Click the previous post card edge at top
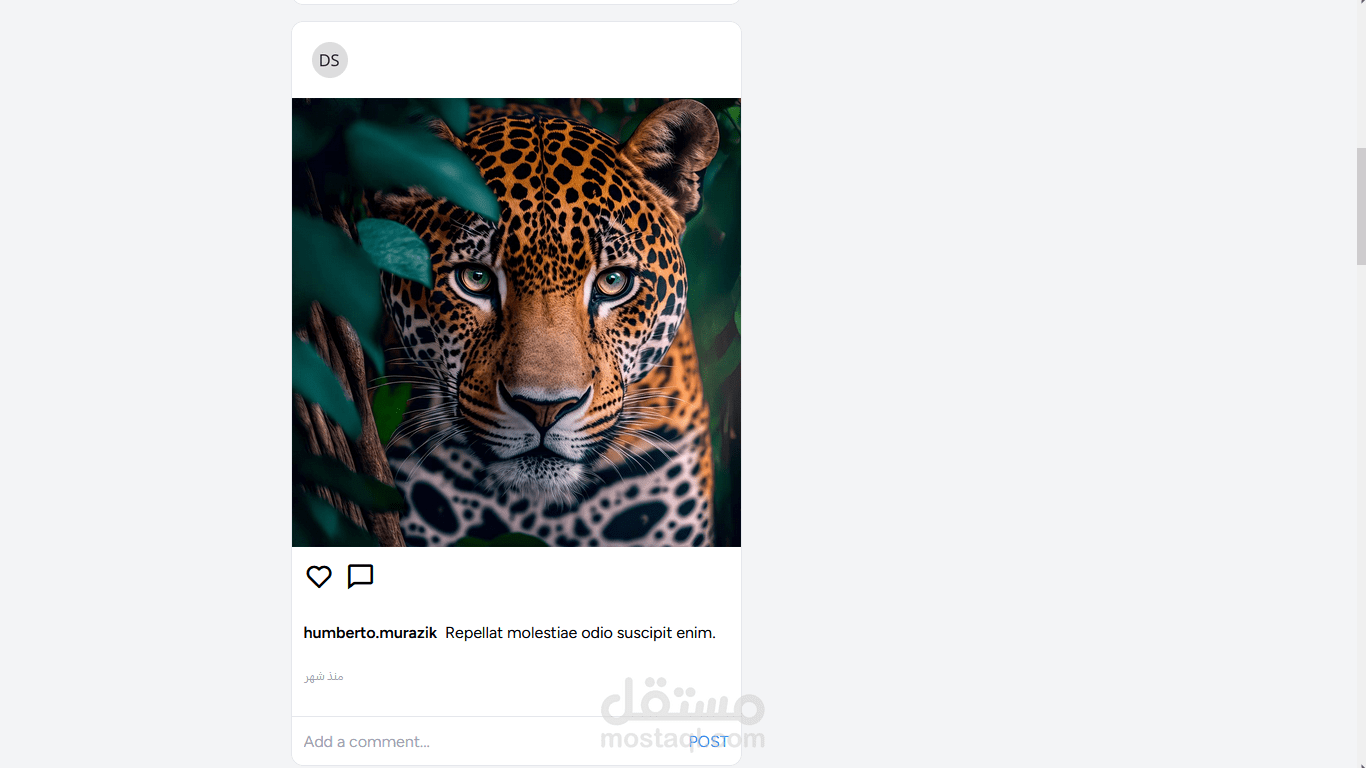The width and height of the screenshot is (1366, 768). pos(516,2)
